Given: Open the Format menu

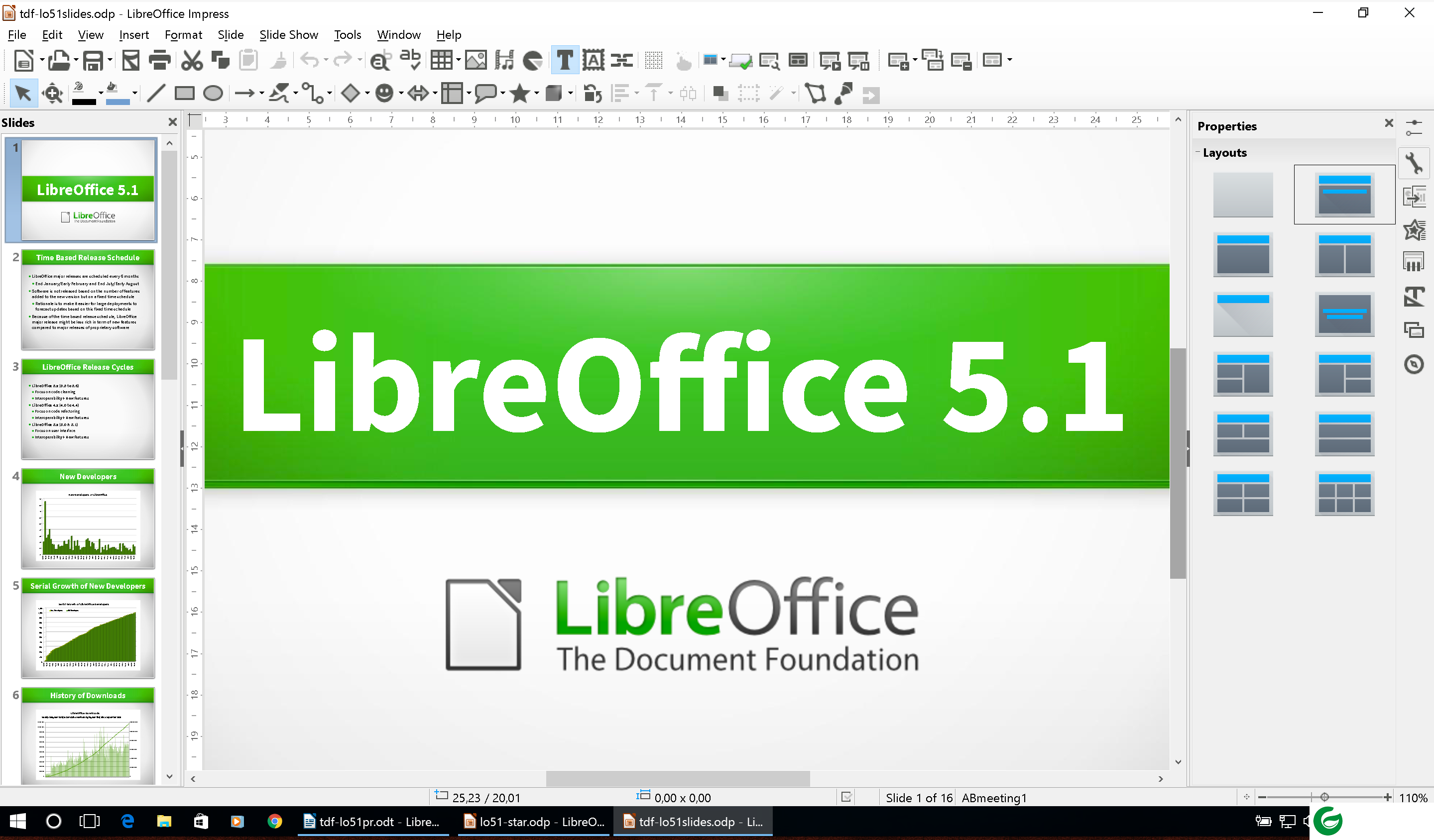Looking at the screenshot, I should tap(183, 35).
